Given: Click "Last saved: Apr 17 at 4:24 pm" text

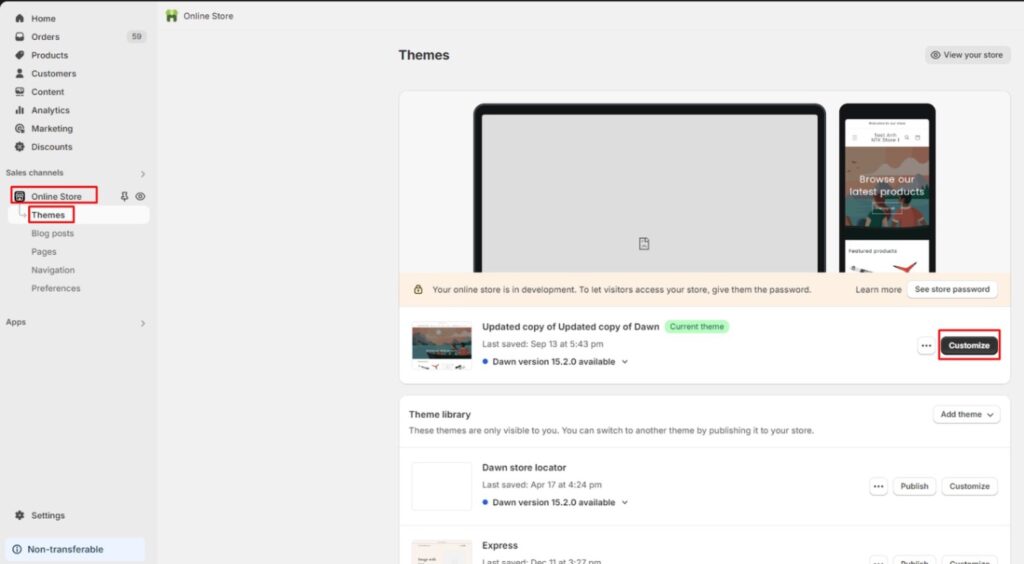Looking at the screenshot, I should [541, 485].
